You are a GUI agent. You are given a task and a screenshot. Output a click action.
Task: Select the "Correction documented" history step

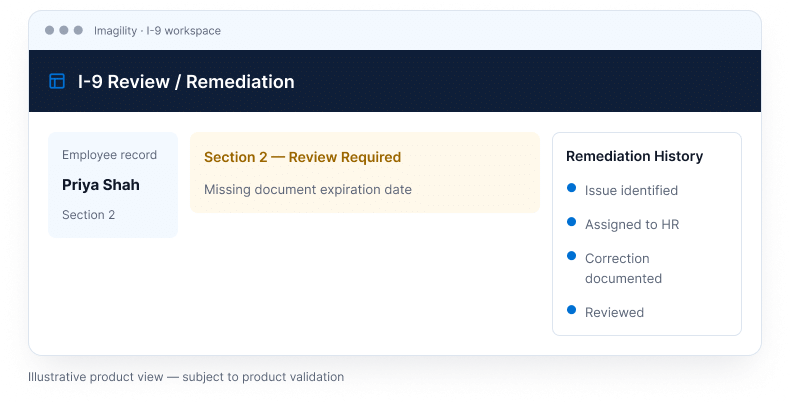[623, 269]
